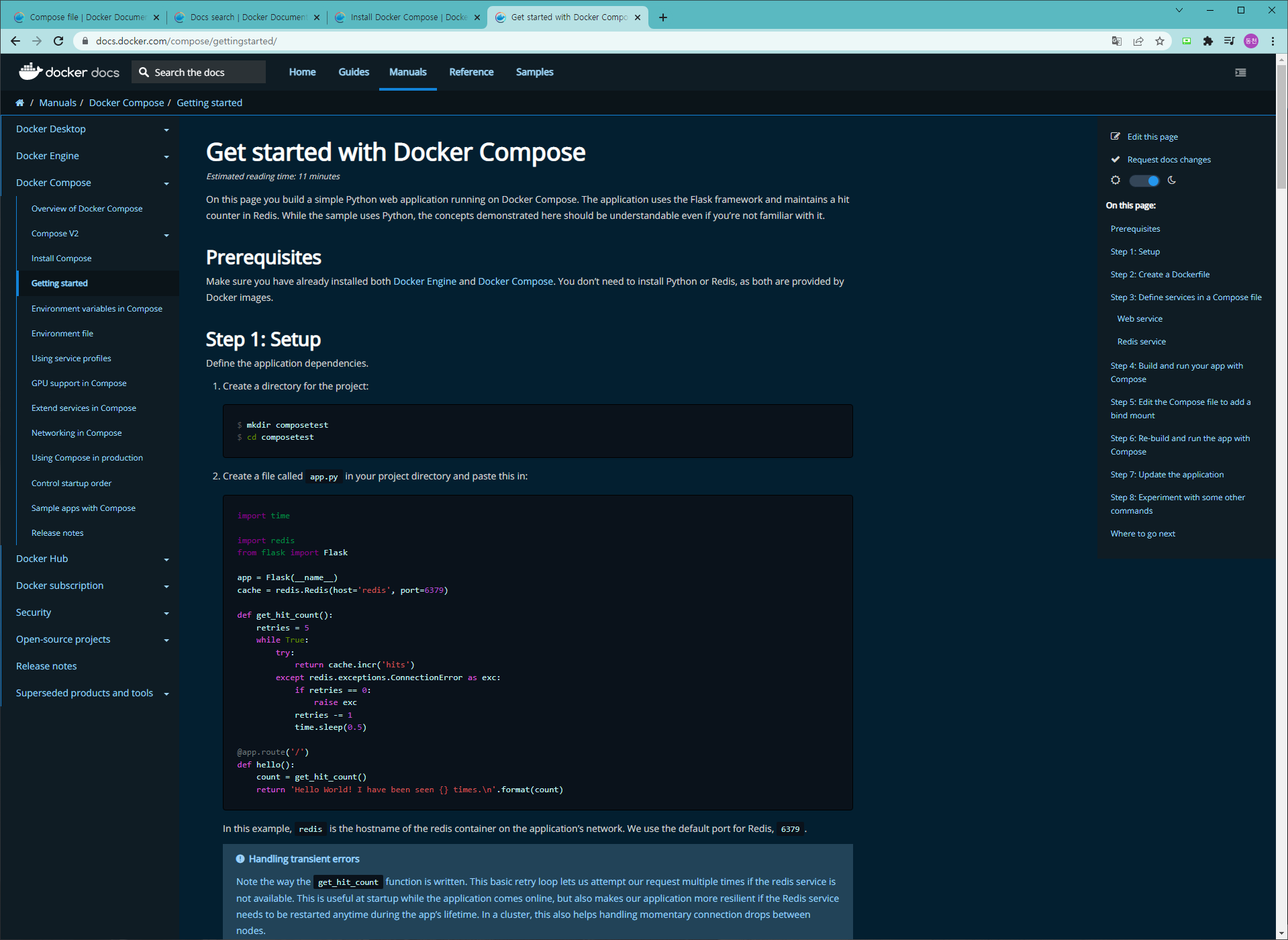Screen dimensions: 1288x940
Task: Open Environment variables in Compose
Action: coord(97,309)
